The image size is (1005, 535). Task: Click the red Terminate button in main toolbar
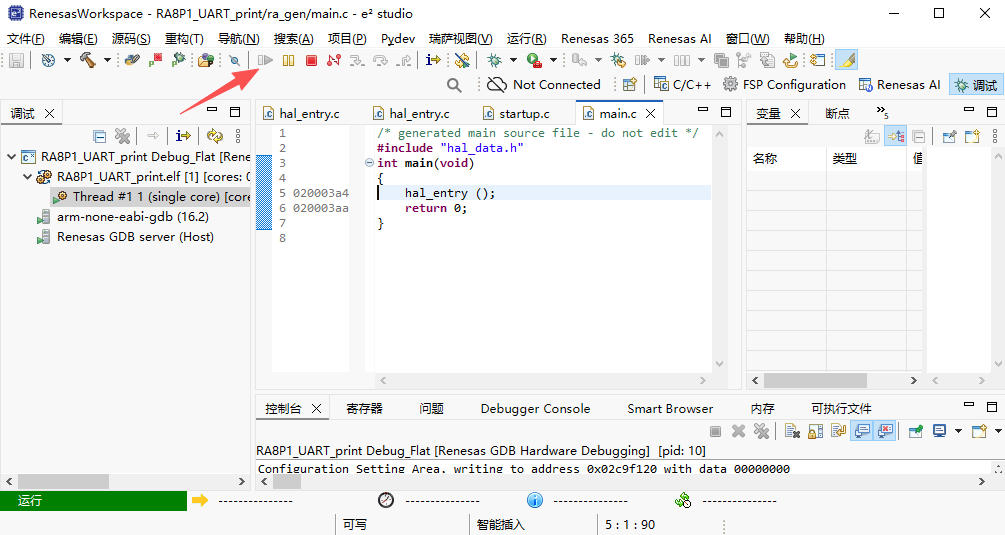[311, 60]
